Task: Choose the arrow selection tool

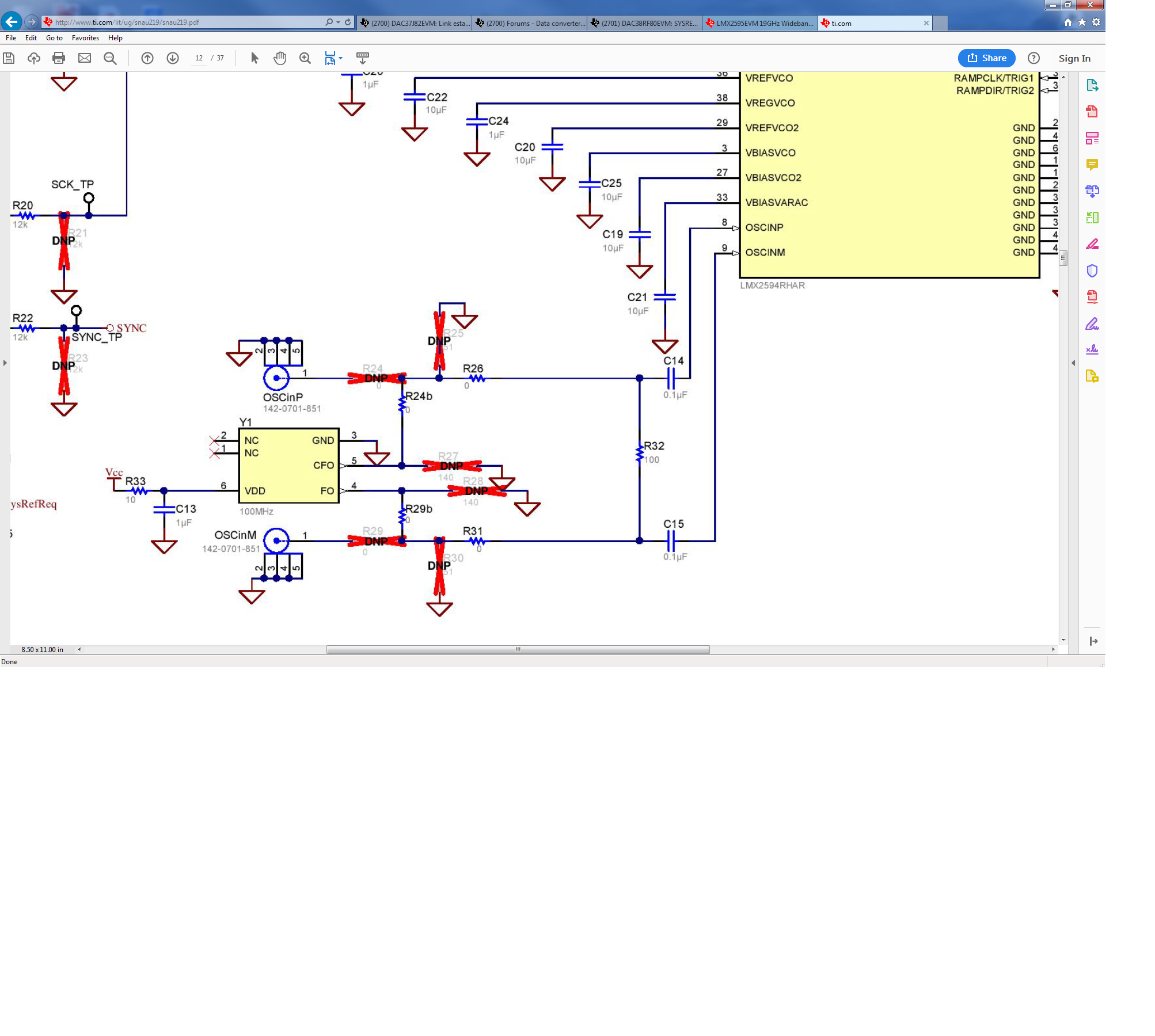Action: (x=255, y=58)
